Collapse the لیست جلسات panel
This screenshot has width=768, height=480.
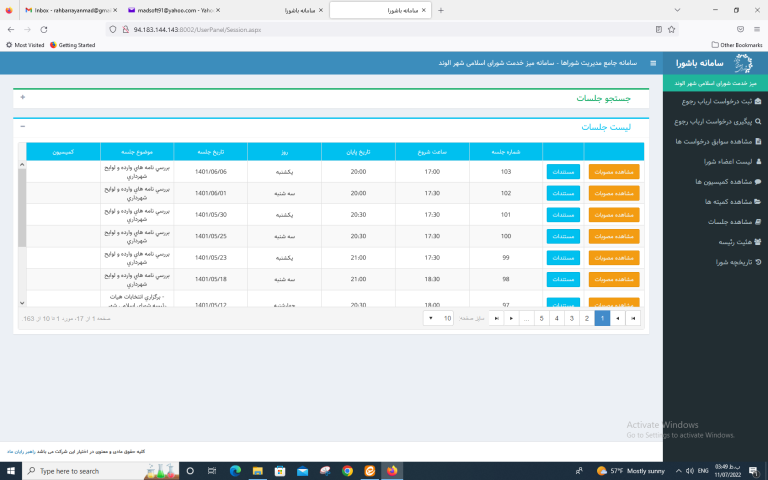[23, 126]
